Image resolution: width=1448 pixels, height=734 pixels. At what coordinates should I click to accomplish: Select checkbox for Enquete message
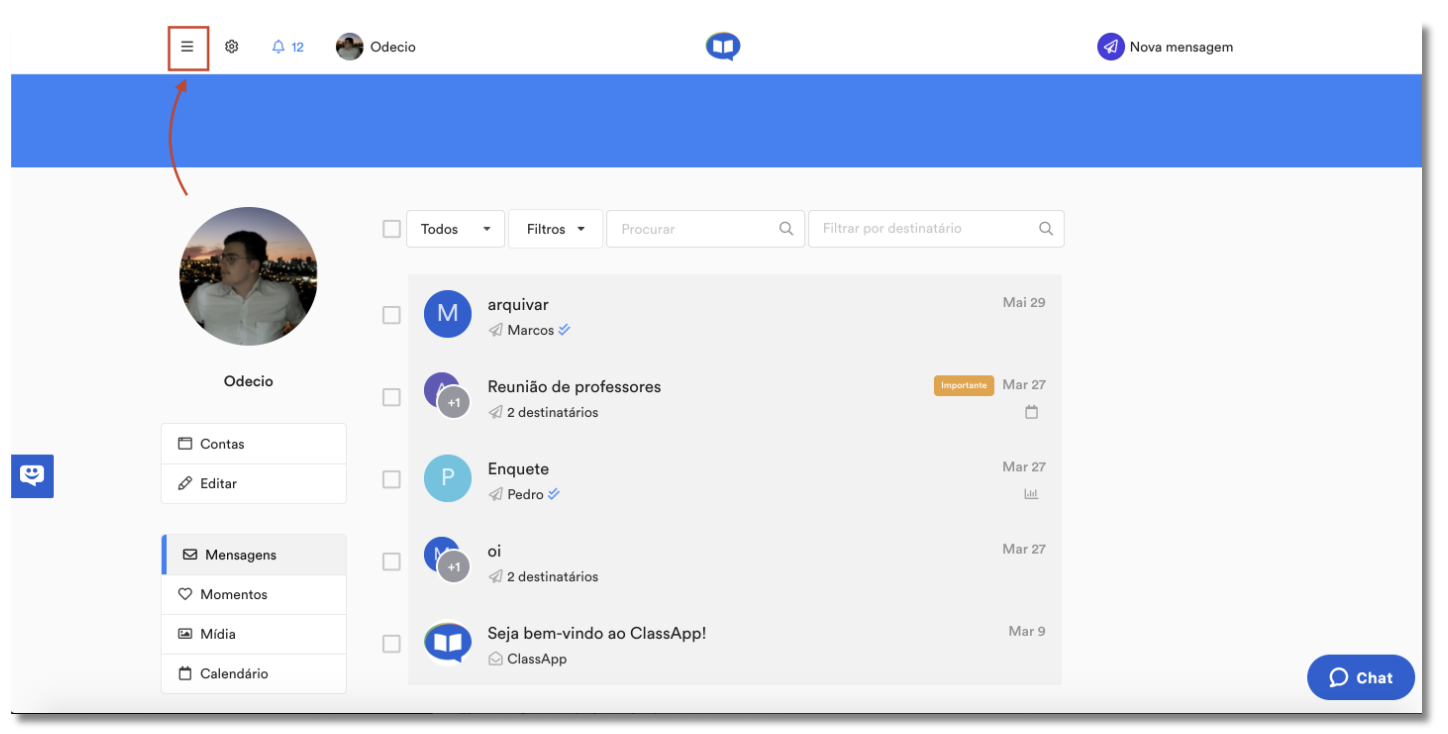point(392,480)
